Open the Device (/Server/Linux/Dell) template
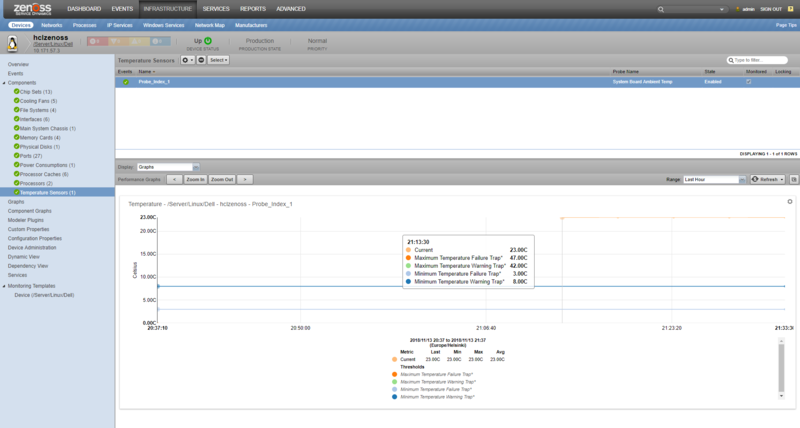The height and width of the screenshot is (428, 800). 44,295
